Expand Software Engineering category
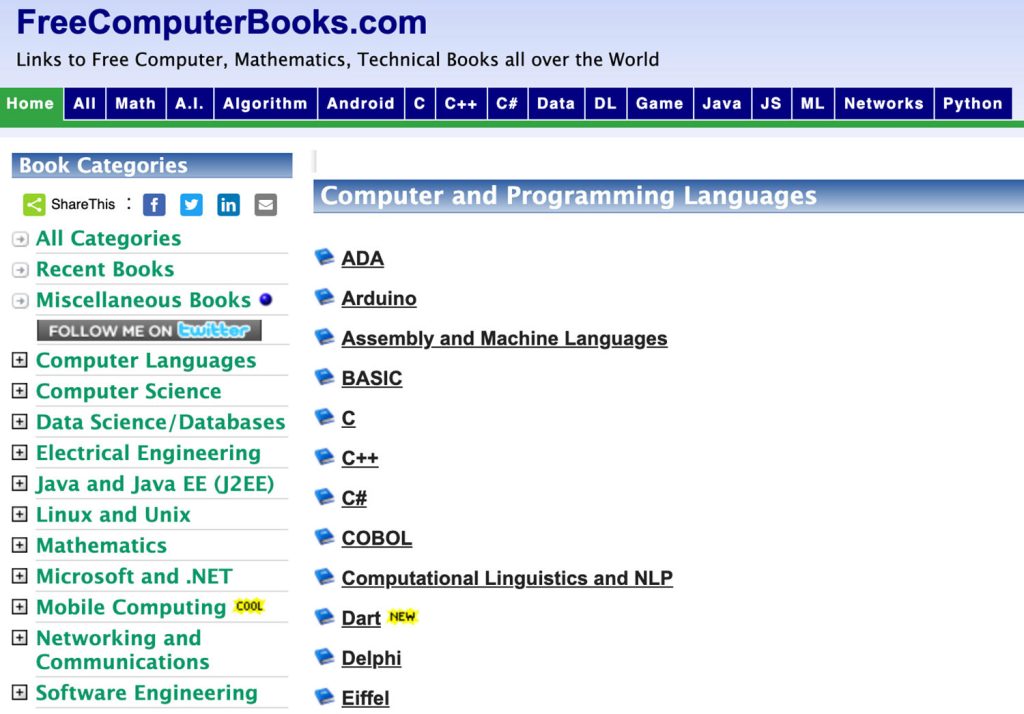1024x714 pixels. point(20,692)
